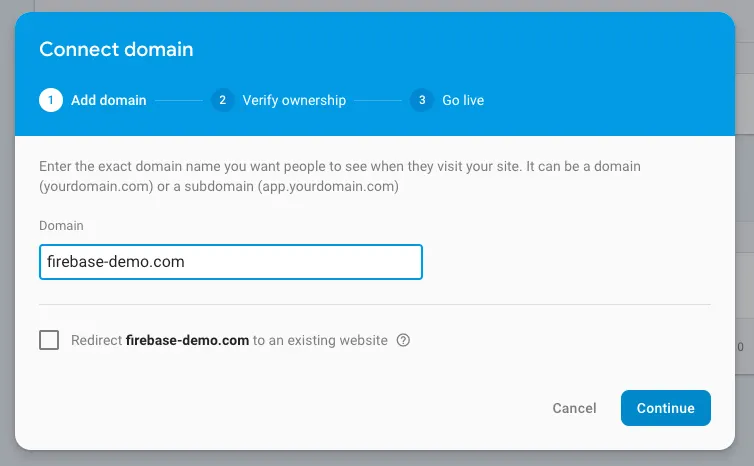Enable the redirect to existing website checkbox
This screenshot has height=466, width=754.
tap(49, 340)
